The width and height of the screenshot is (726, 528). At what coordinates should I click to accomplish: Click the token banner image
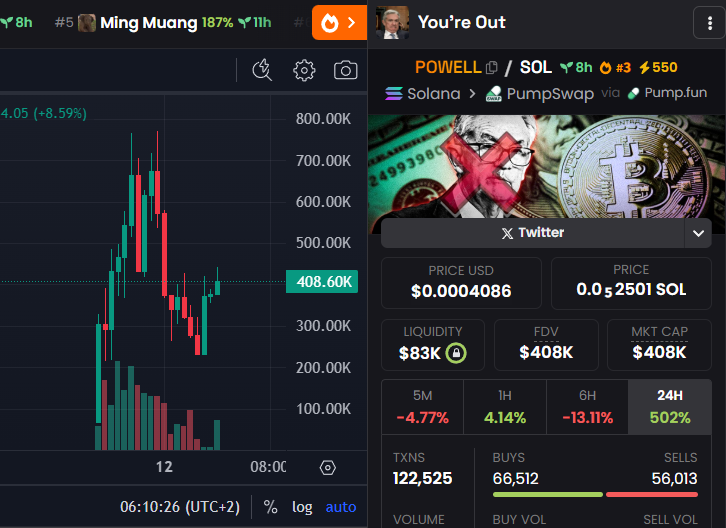click(x=546, y=167)
